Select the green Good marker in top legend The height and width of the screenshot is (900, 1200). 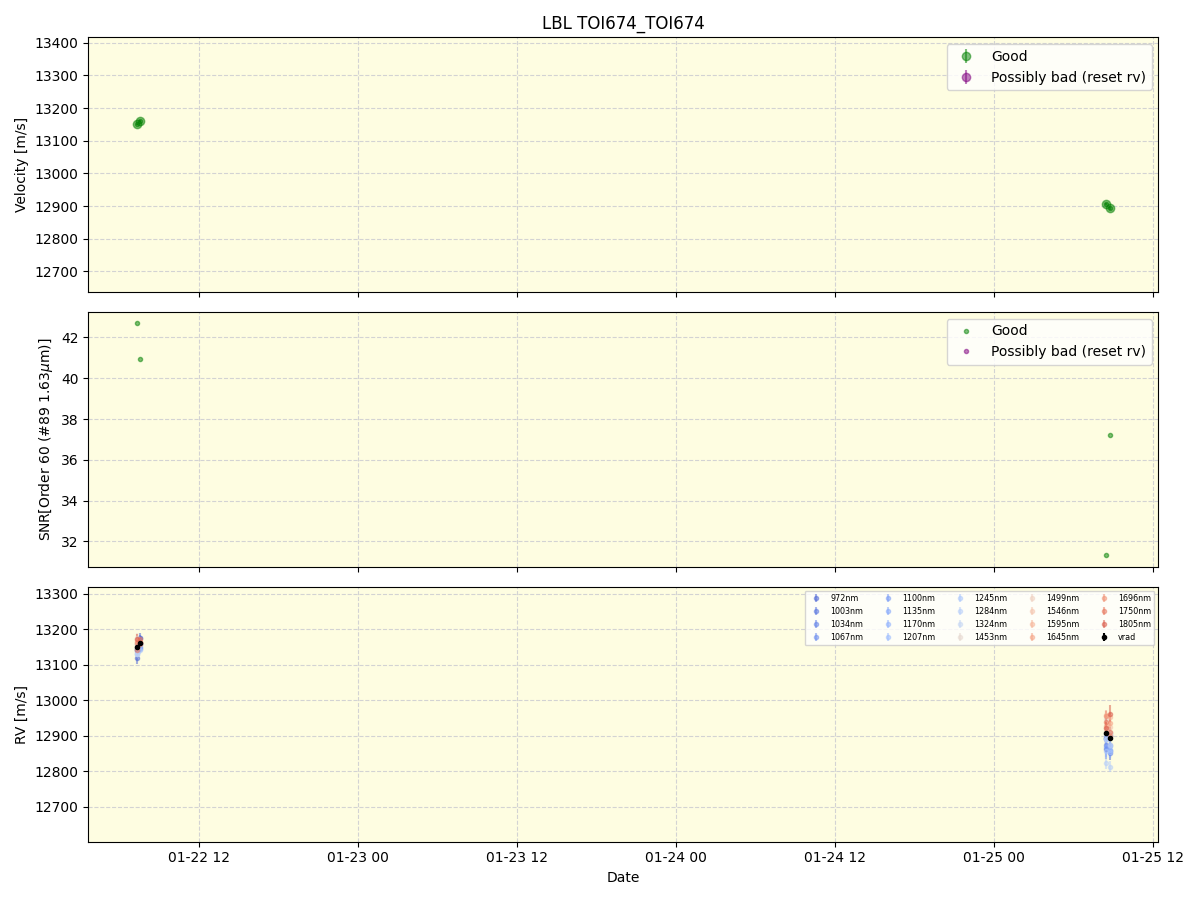coord(968,56)
